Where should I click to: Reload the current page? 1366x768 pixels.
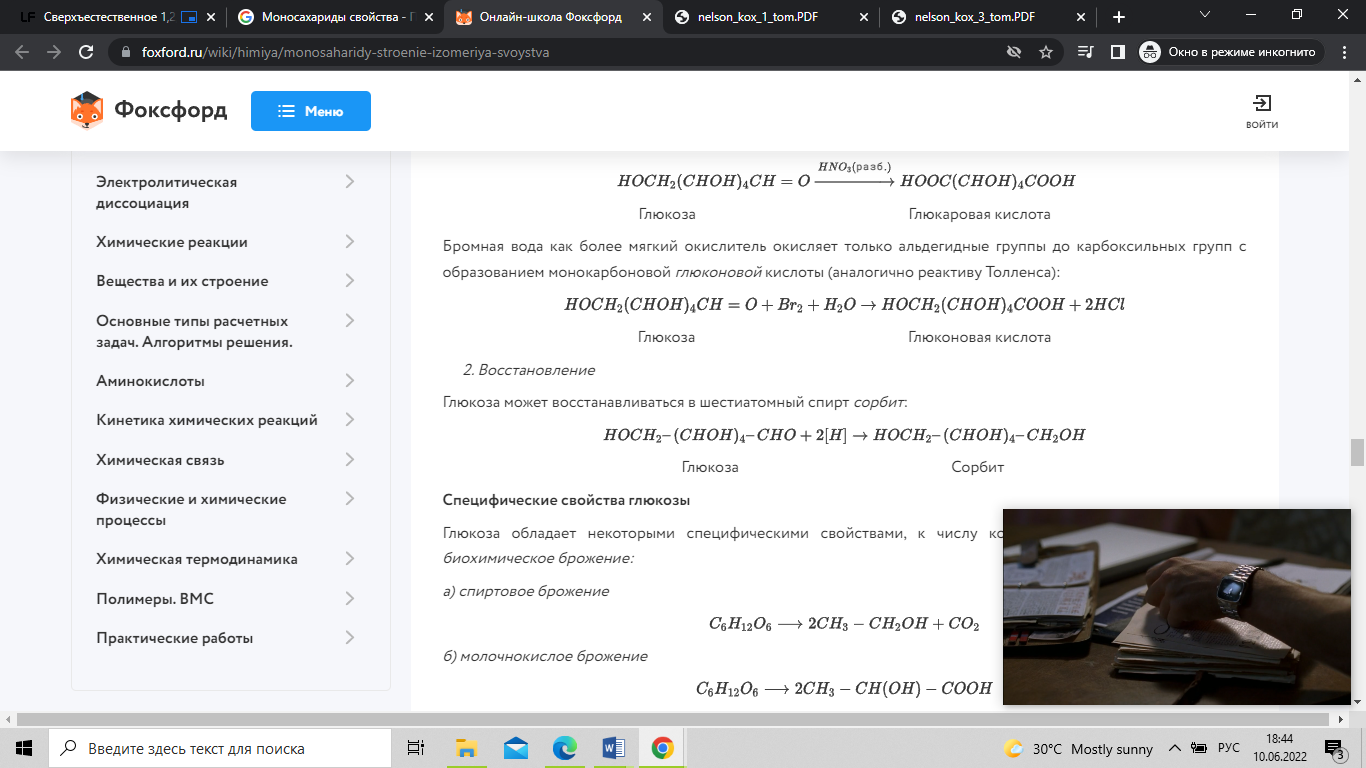[x=86, y=52]
